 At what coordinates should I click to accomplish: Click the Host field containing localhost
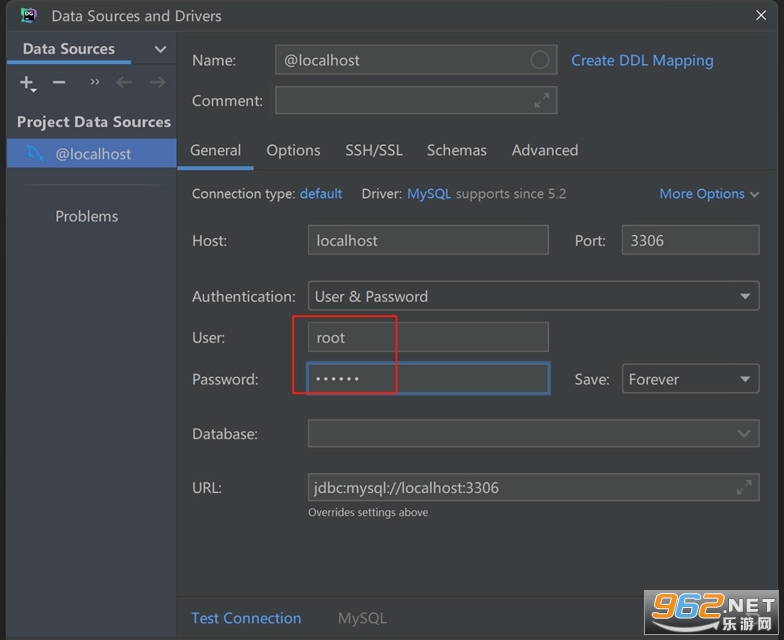pos(428,240)
